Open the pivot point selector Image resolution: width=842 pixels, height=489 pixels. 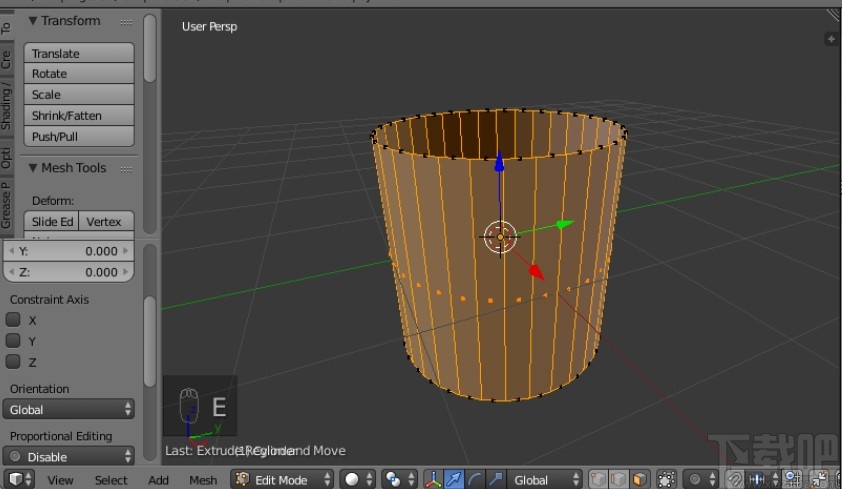click(x=399, y=479)
